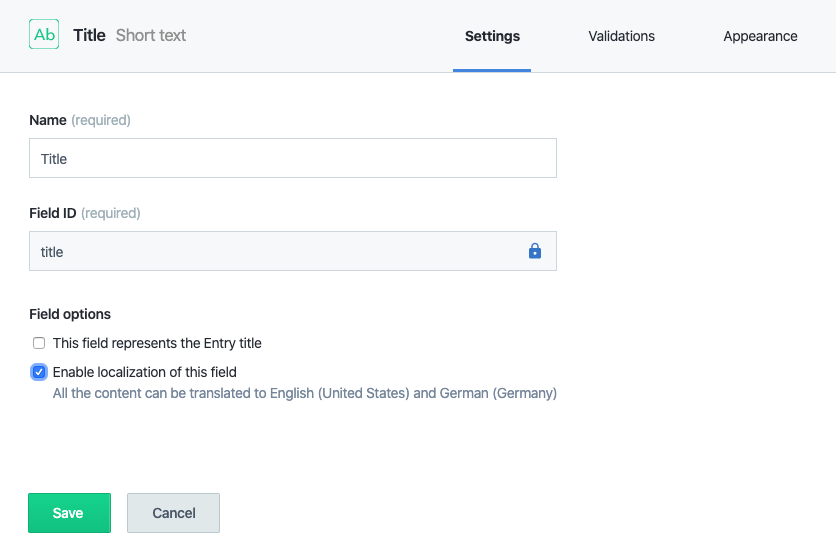Click the bold Title heading text
This screenshot has height=557, width=836.
pos(89,35)
